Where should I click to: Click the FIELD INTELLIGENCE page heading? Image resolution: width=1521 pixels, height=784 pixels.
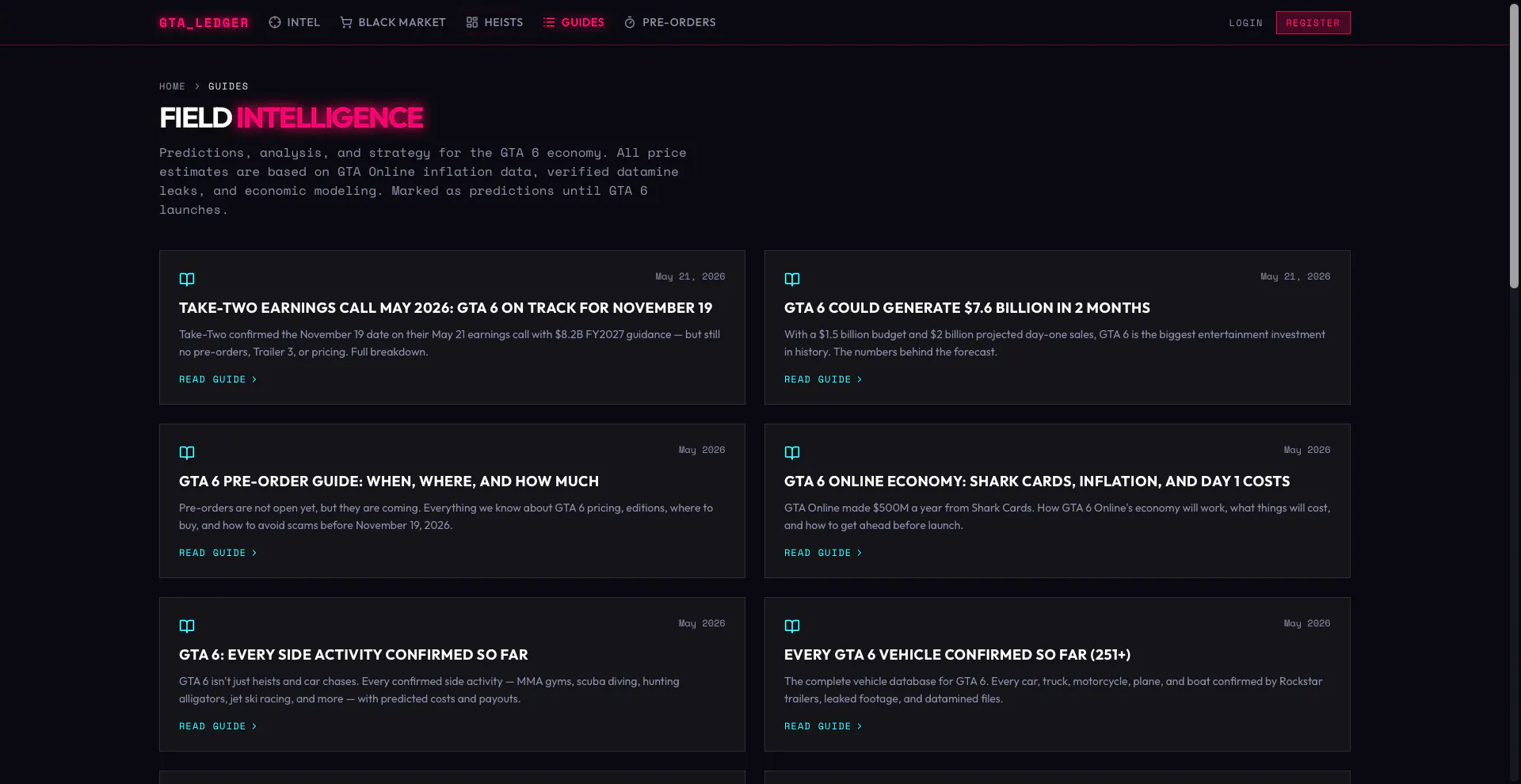click(x=292, y=118)
